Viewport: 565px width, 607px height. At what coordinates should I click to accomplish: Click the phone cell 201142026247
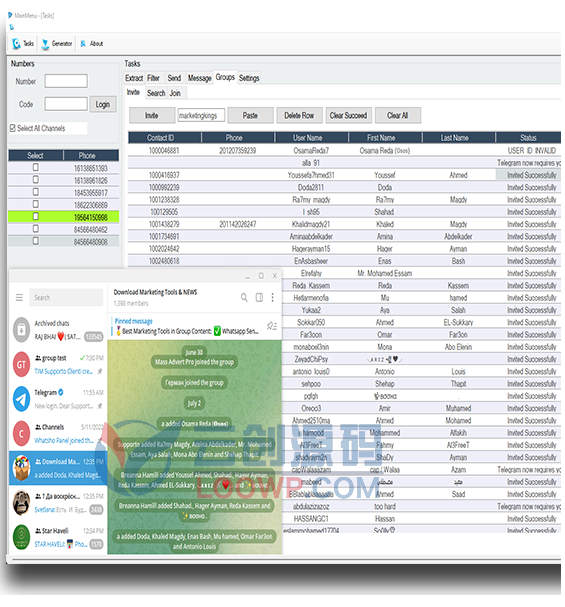tap(238, 224)
